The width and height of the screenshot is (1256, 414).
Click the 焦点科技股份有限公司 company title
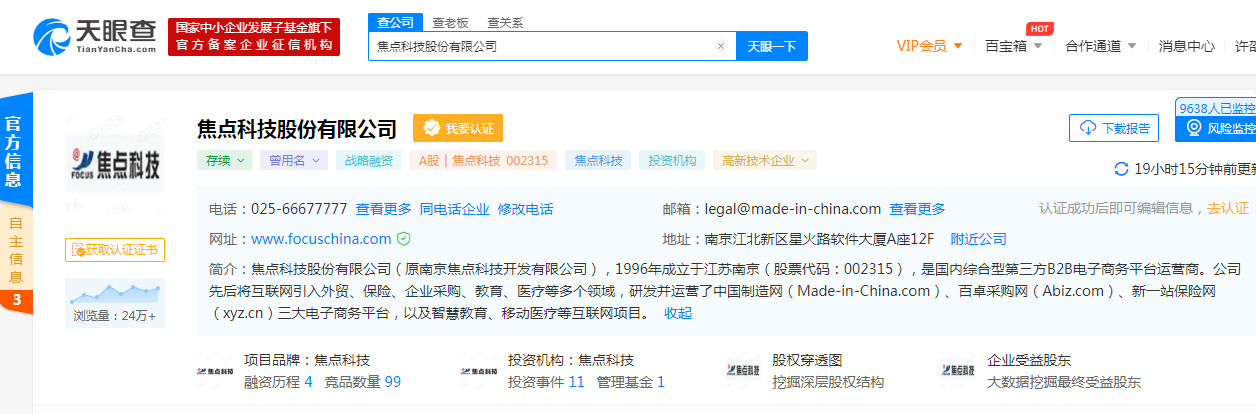point(297,129)
